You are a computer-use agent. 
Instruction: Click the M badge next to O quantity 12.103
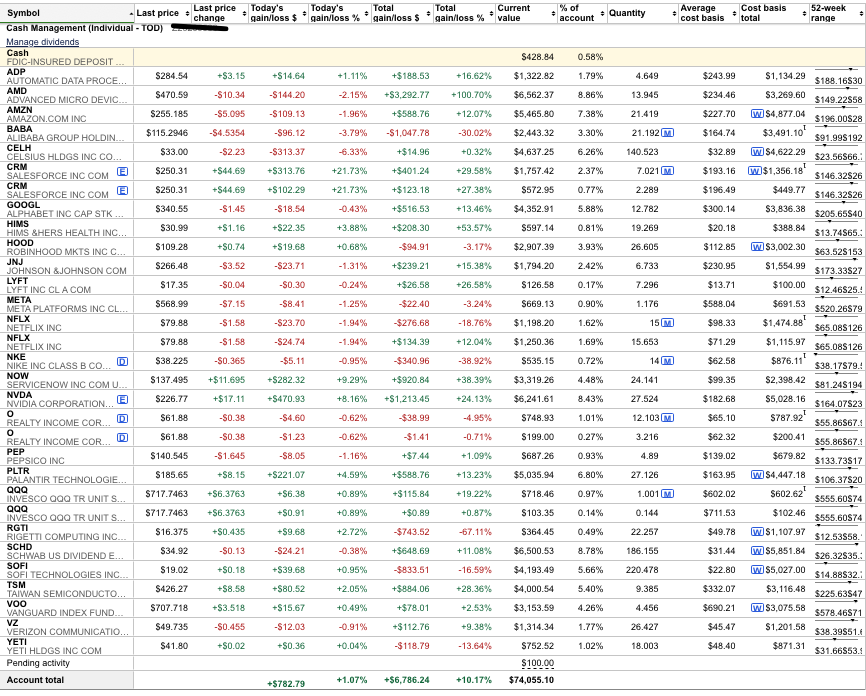pos(668,418)
